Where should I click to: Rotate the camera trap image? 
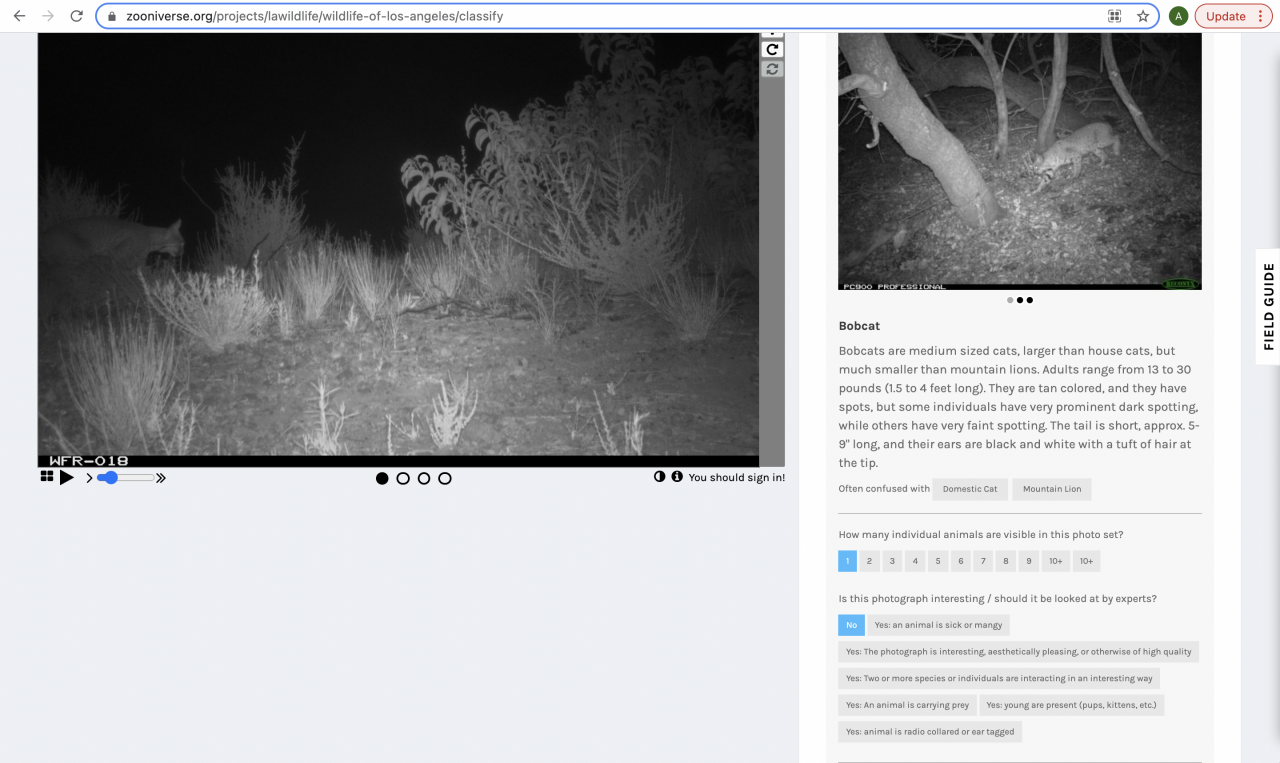(772, 49)
